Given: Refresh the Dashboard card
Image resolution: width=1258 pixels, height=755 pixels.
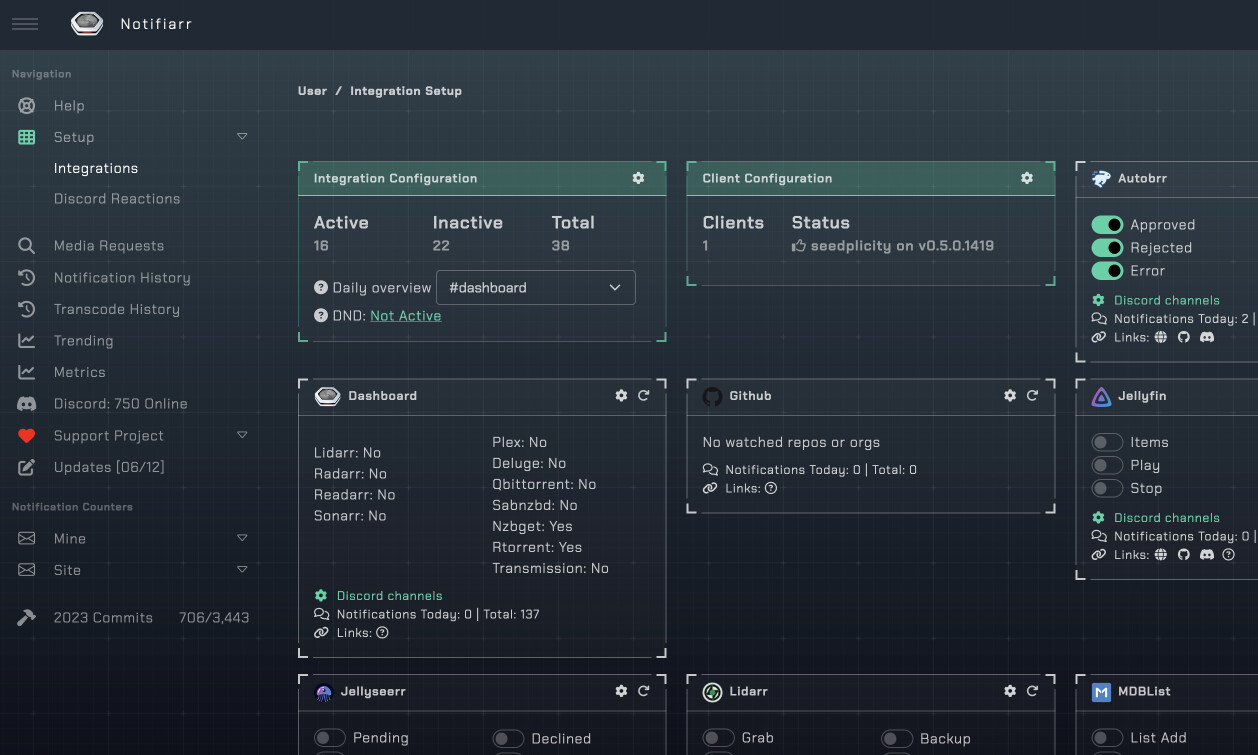Looking at the screenshot, I should [x=644, y=396].
